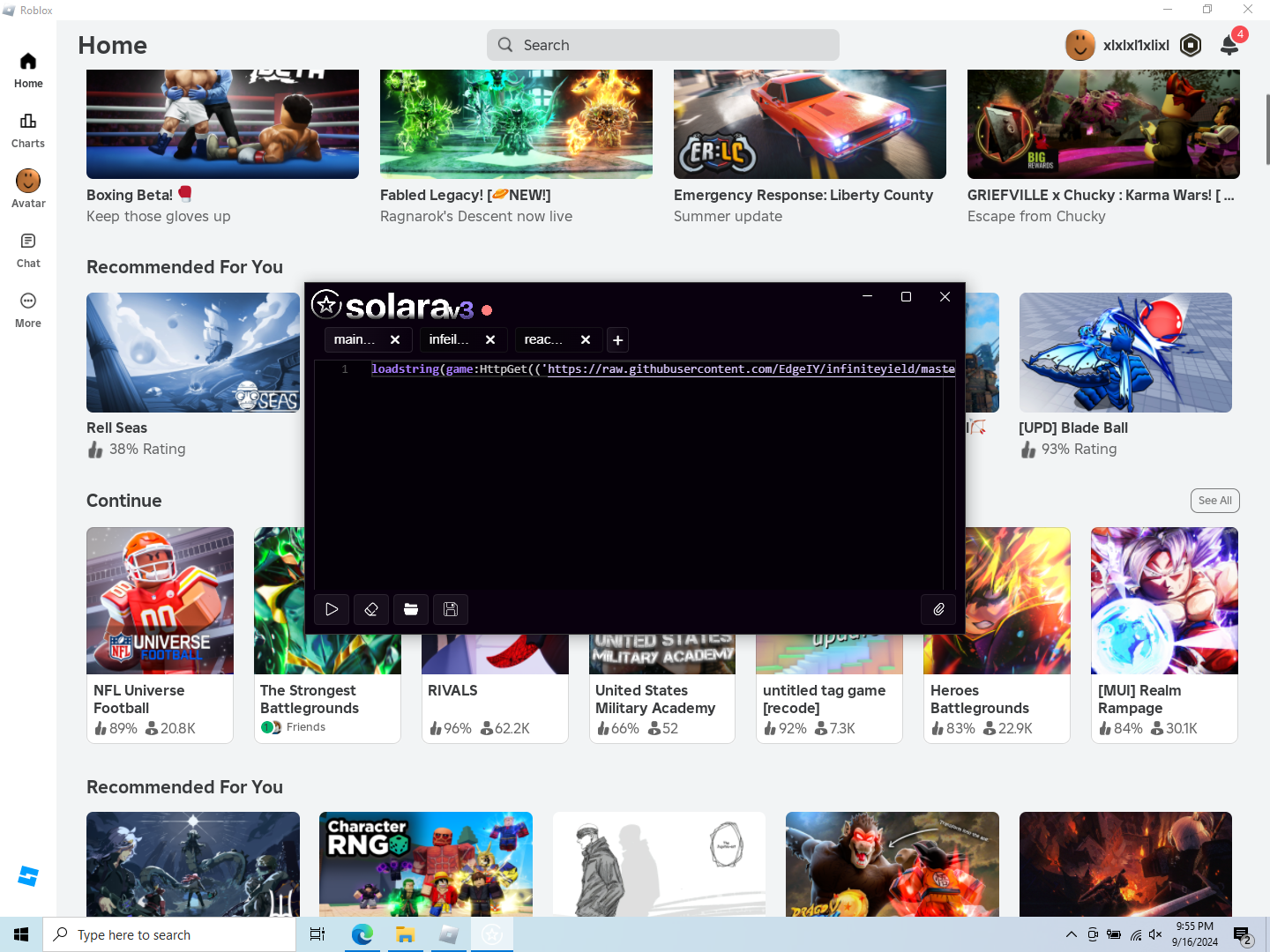The width and height of the screenshot is (1270, 952).
Task: Click the Windows taskbar search box
Action: tap(169, 934)
